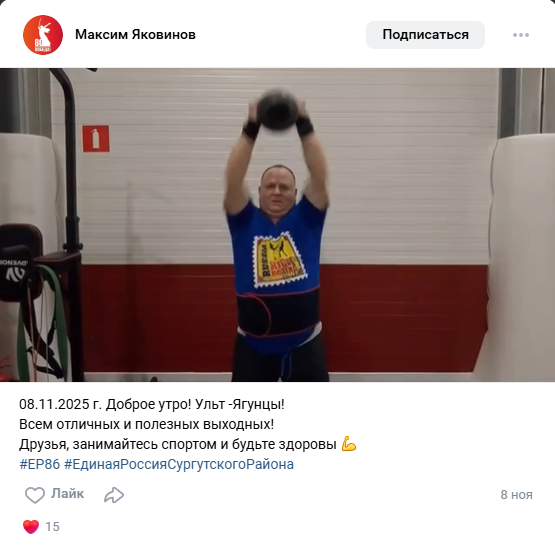
Task: Open the 8 ноя post timestamp
Action: (516, 495)
